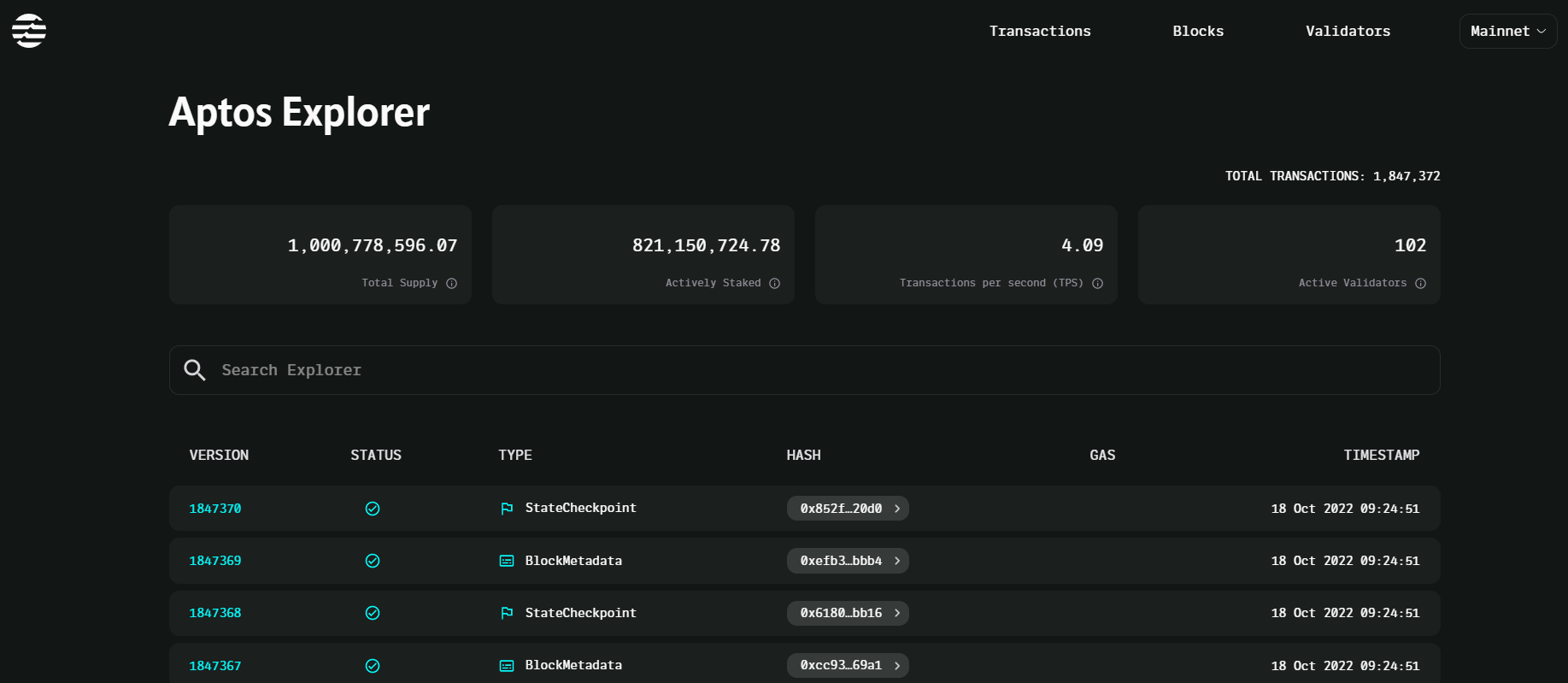Expand hash 0x852f…20d0 chevron

(x=897, y=509)
